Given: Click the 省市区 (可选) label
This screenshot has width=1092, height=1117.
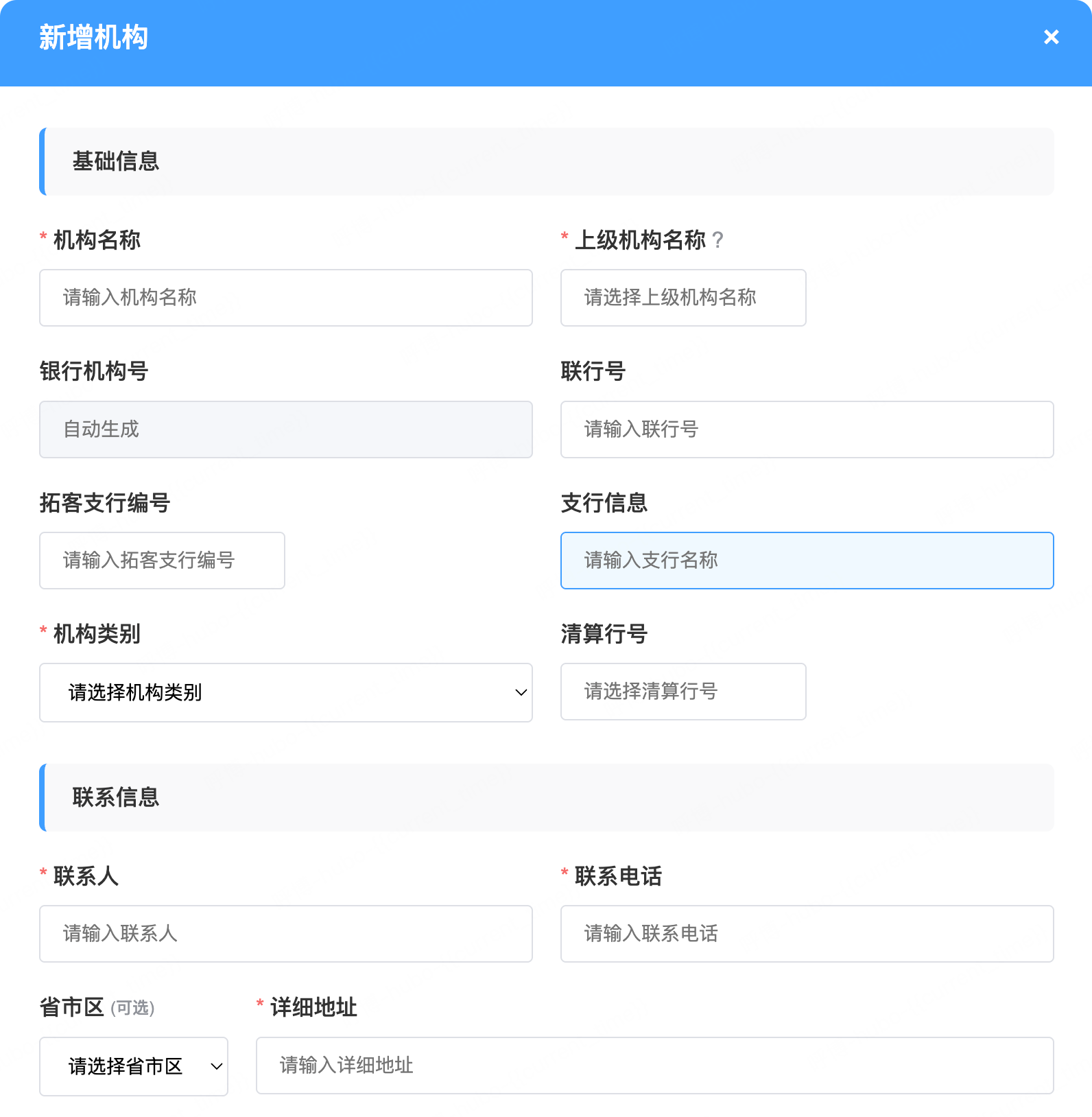Looking at the screenshot, I should point(97,1008).
